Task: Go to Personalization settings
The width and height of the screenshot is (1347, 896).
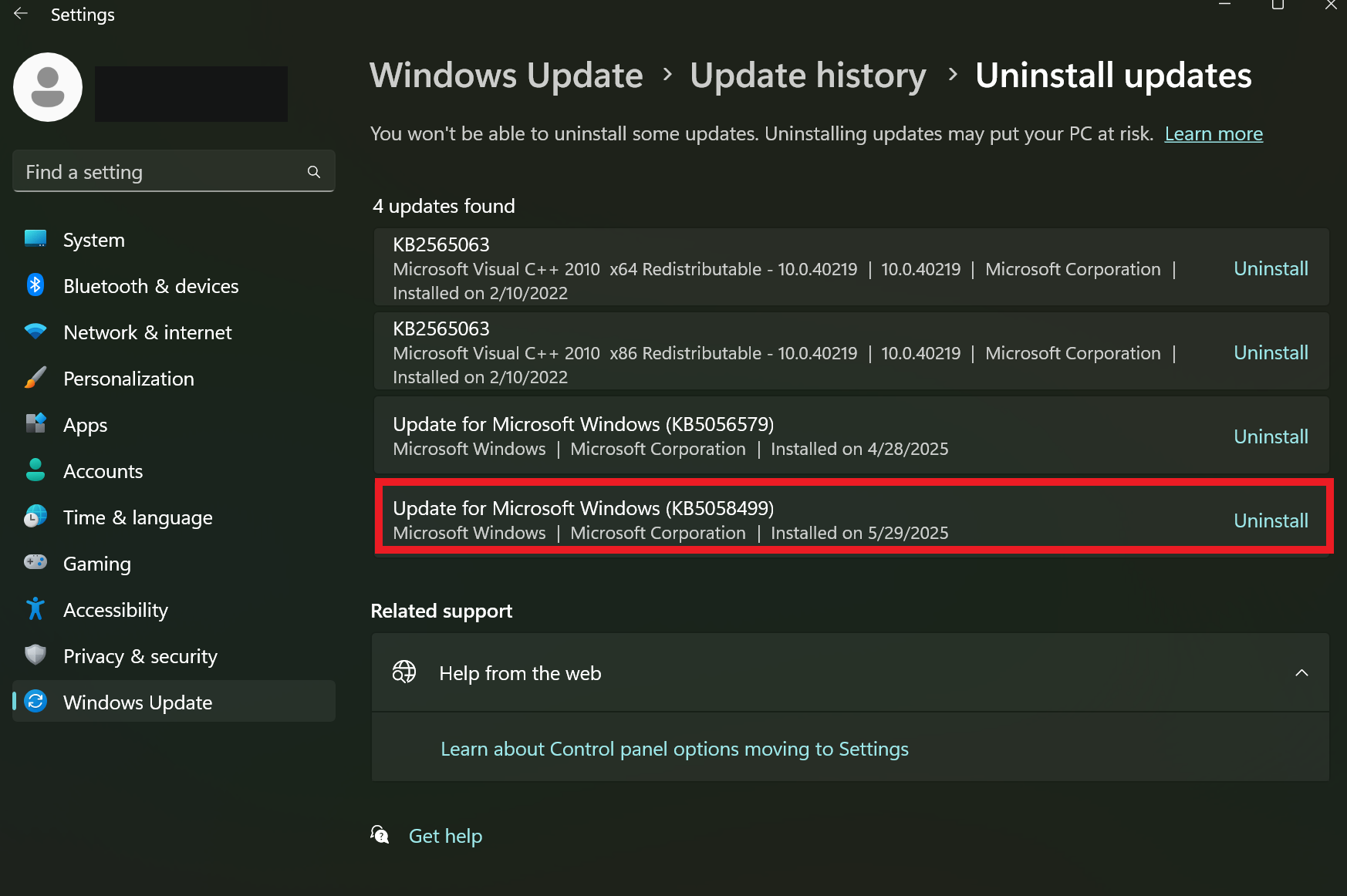Action: (128, 379)
